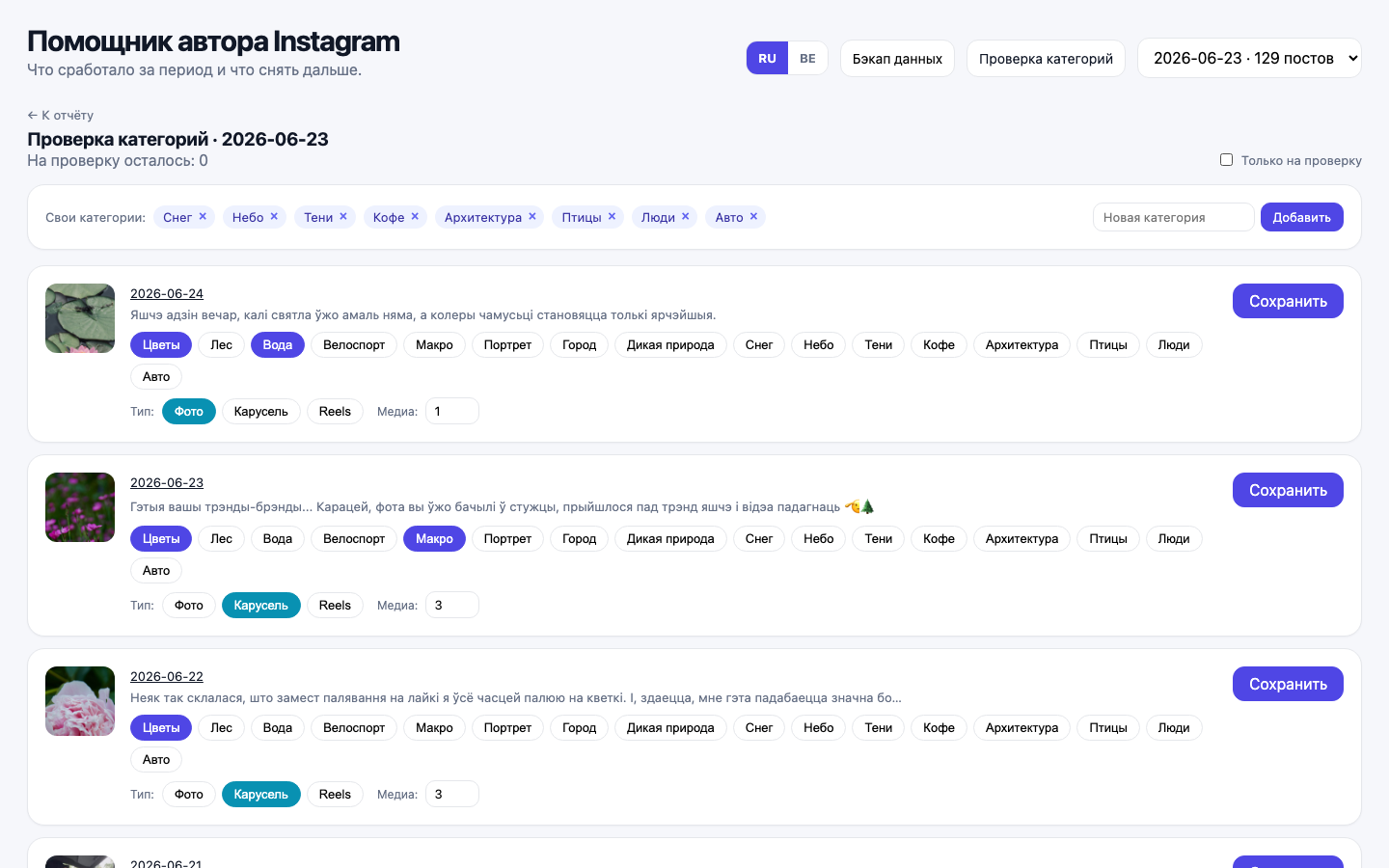1389x868 pixels.
Task: Delete the Небо category chip
Action: click(274, 217)
